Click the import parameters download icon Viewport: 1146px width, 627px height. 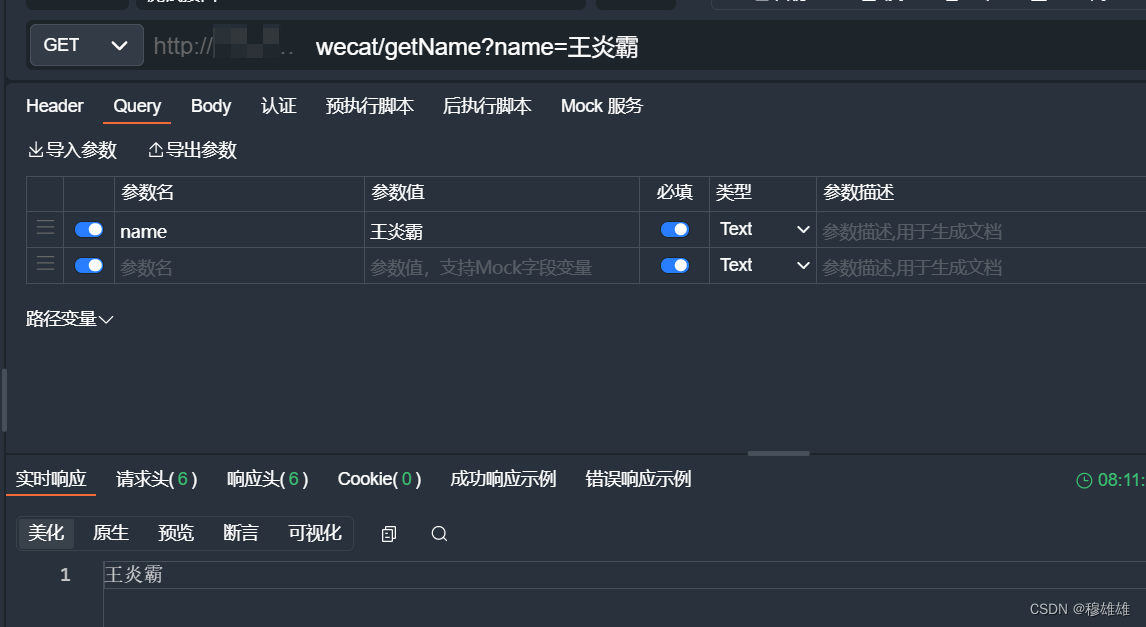click(35, 149)
